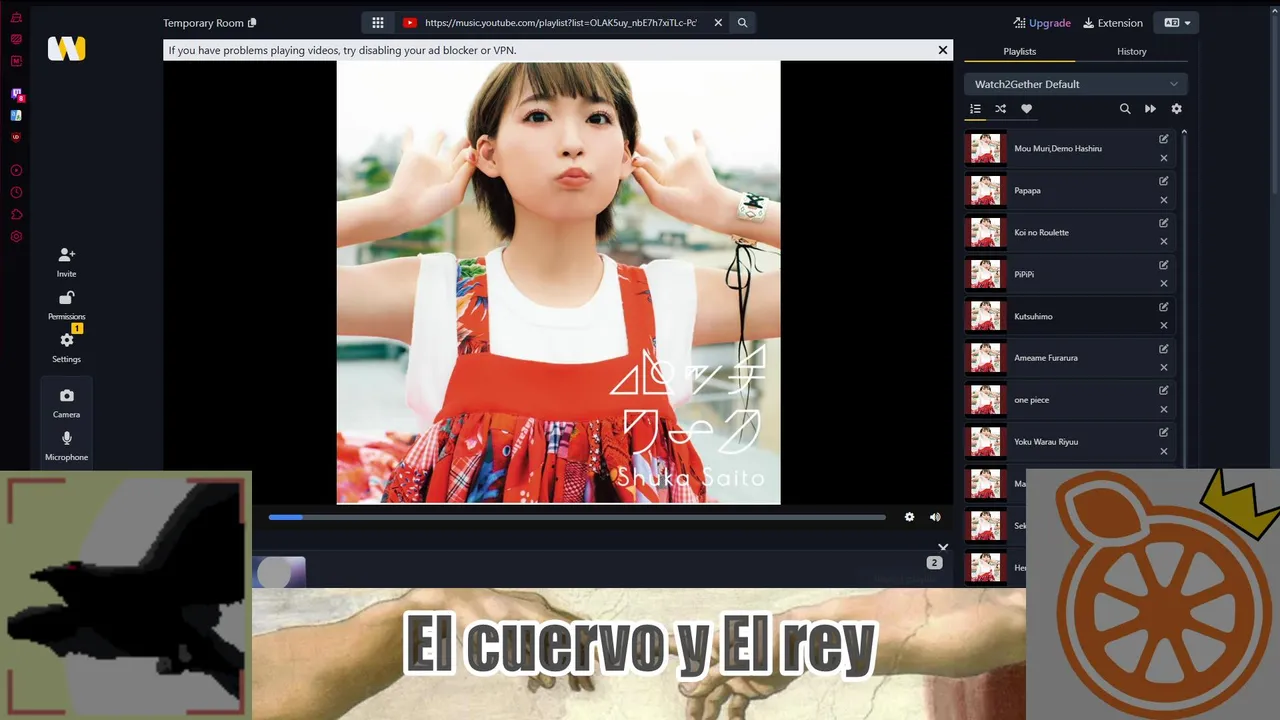Open room Settings gear in sidebar
1280x720 pixels.
pos(66,347)
